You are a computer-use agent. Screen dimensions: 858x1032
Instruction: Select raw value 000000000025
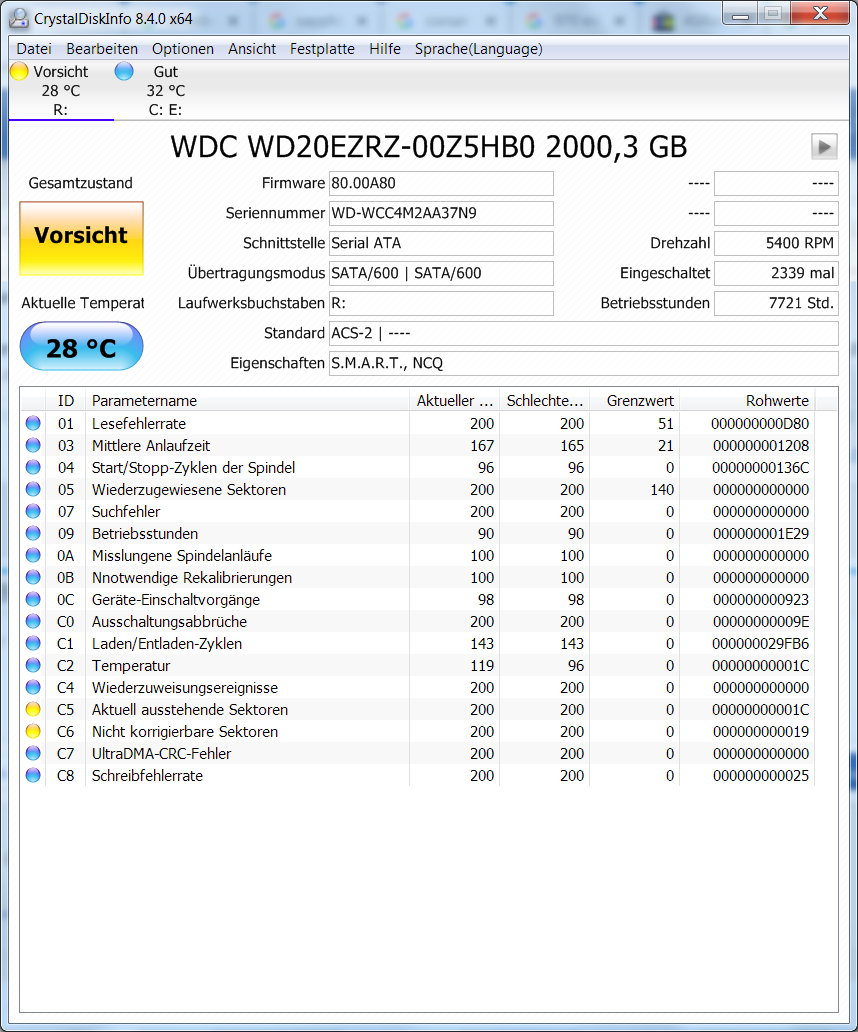coord(761,775)
